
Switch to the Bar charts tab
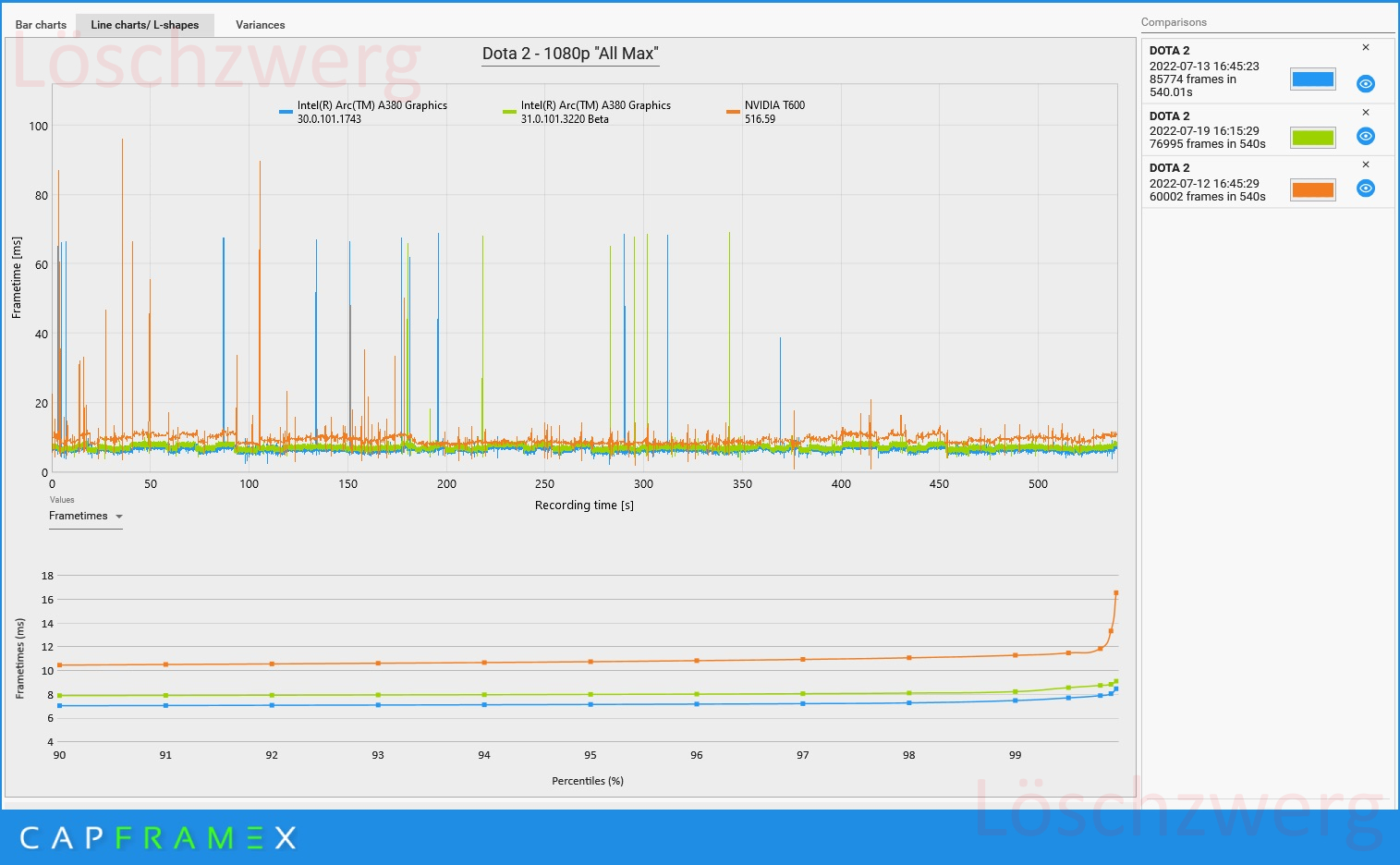coord(41,25)
